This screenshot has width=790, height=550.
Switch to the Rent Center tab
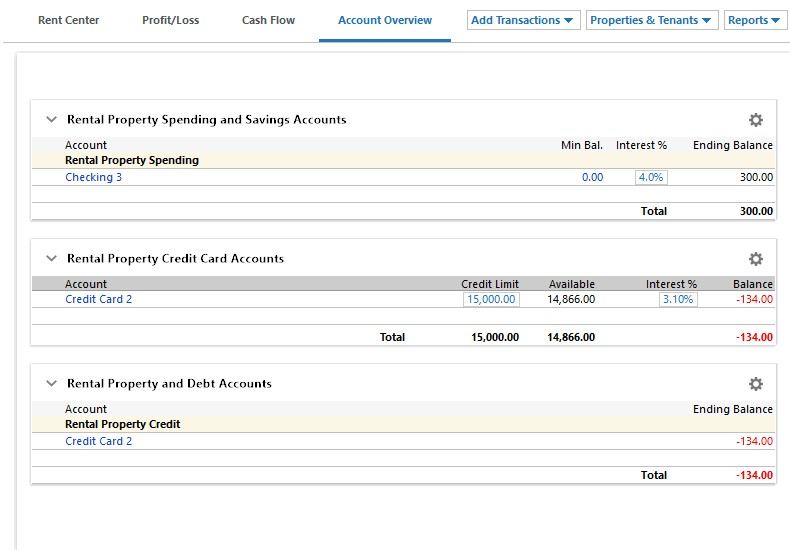68,20
